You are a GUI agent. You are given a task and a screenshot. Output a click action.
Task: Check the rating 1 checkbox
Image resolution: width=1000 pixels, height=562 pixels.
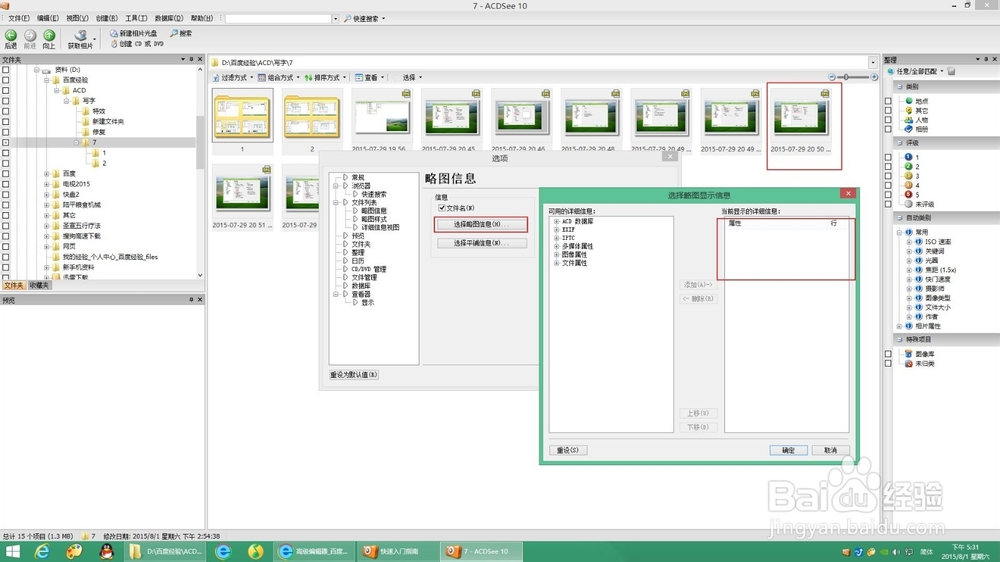888,157
